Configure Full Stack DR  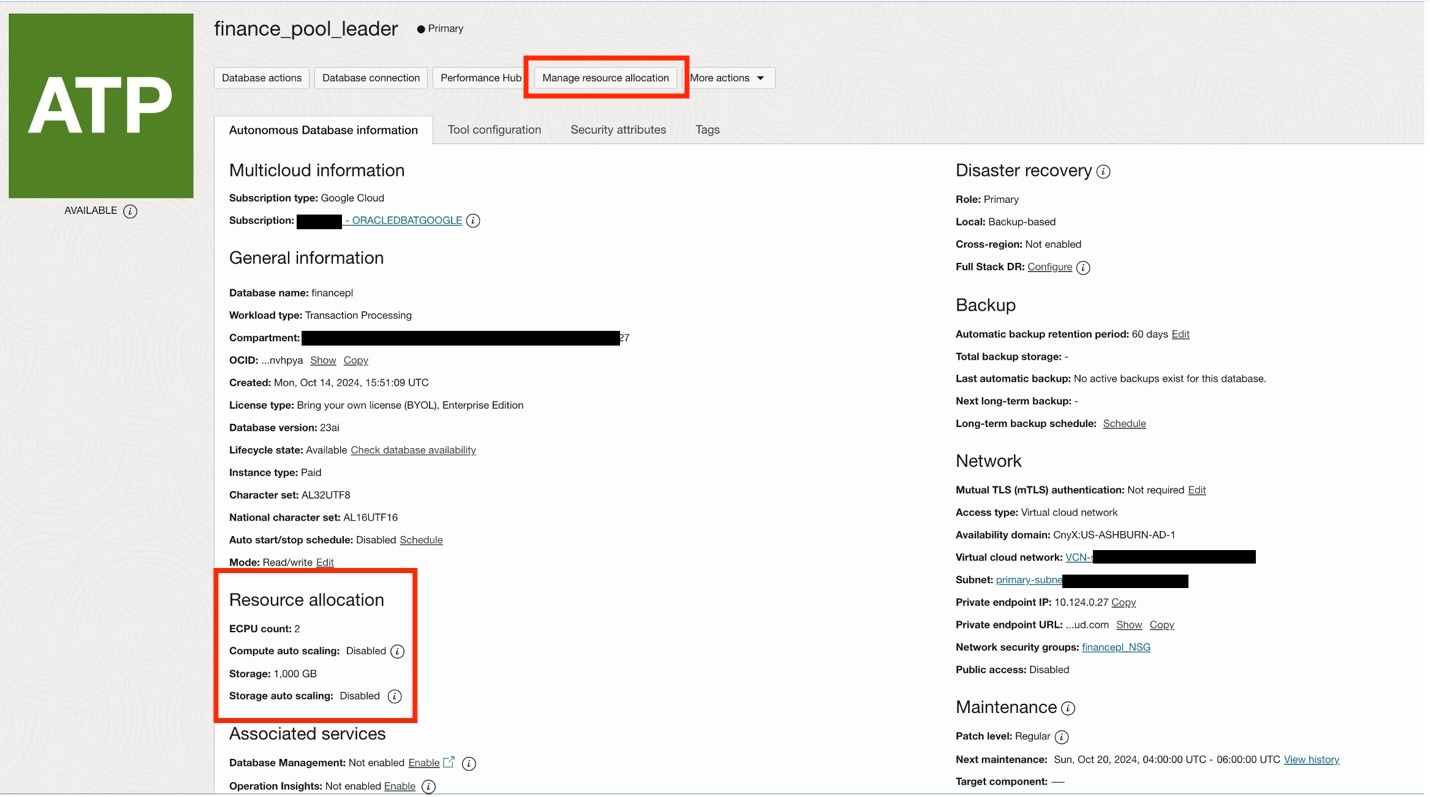point(1050,268)
